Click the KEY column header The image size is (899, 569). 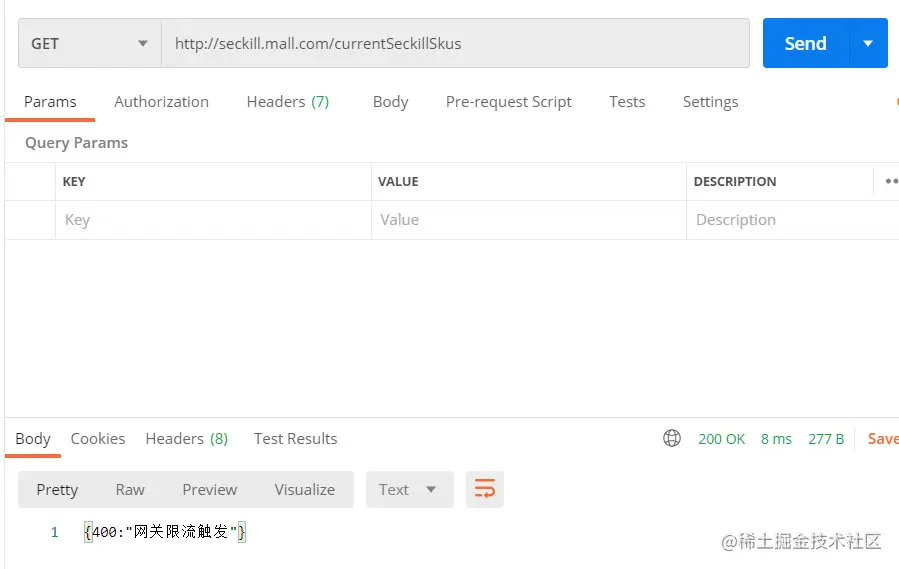[74, 182]
